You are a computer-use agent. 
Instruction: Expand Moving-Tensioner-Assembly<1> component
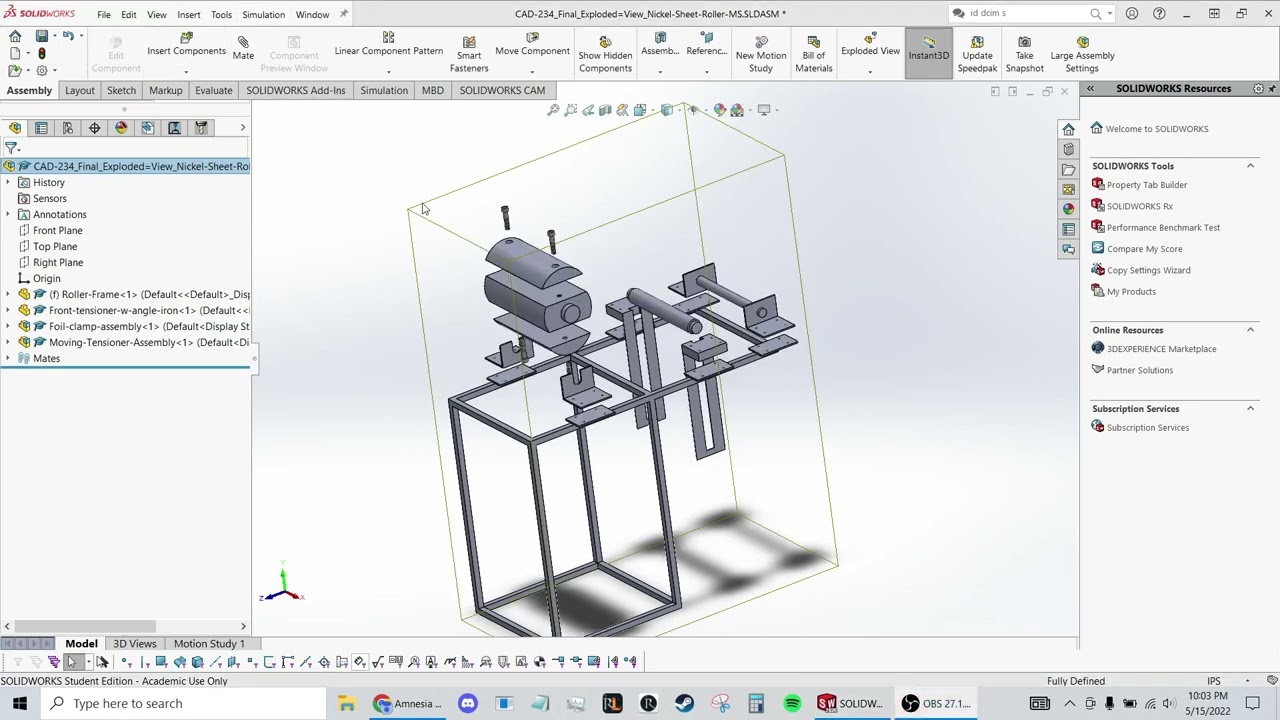pyautogui.click(x=8, y=342)
